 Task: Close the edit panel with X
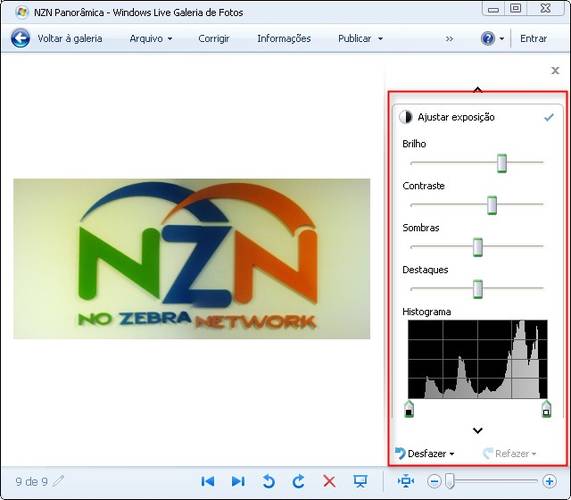[555, 71]
